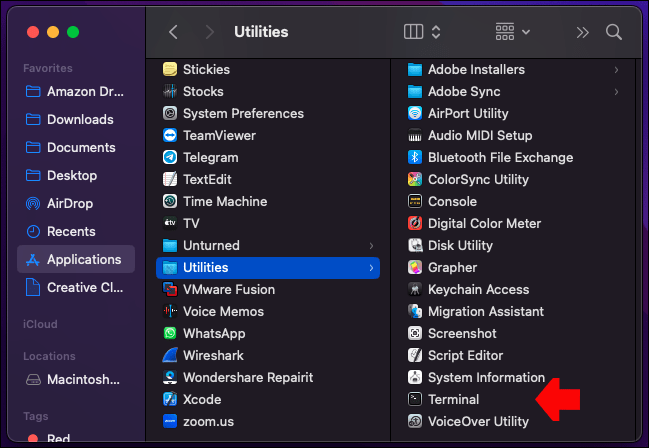Select the WhatsApp icon
649x448 pixels.
[170, 333]
